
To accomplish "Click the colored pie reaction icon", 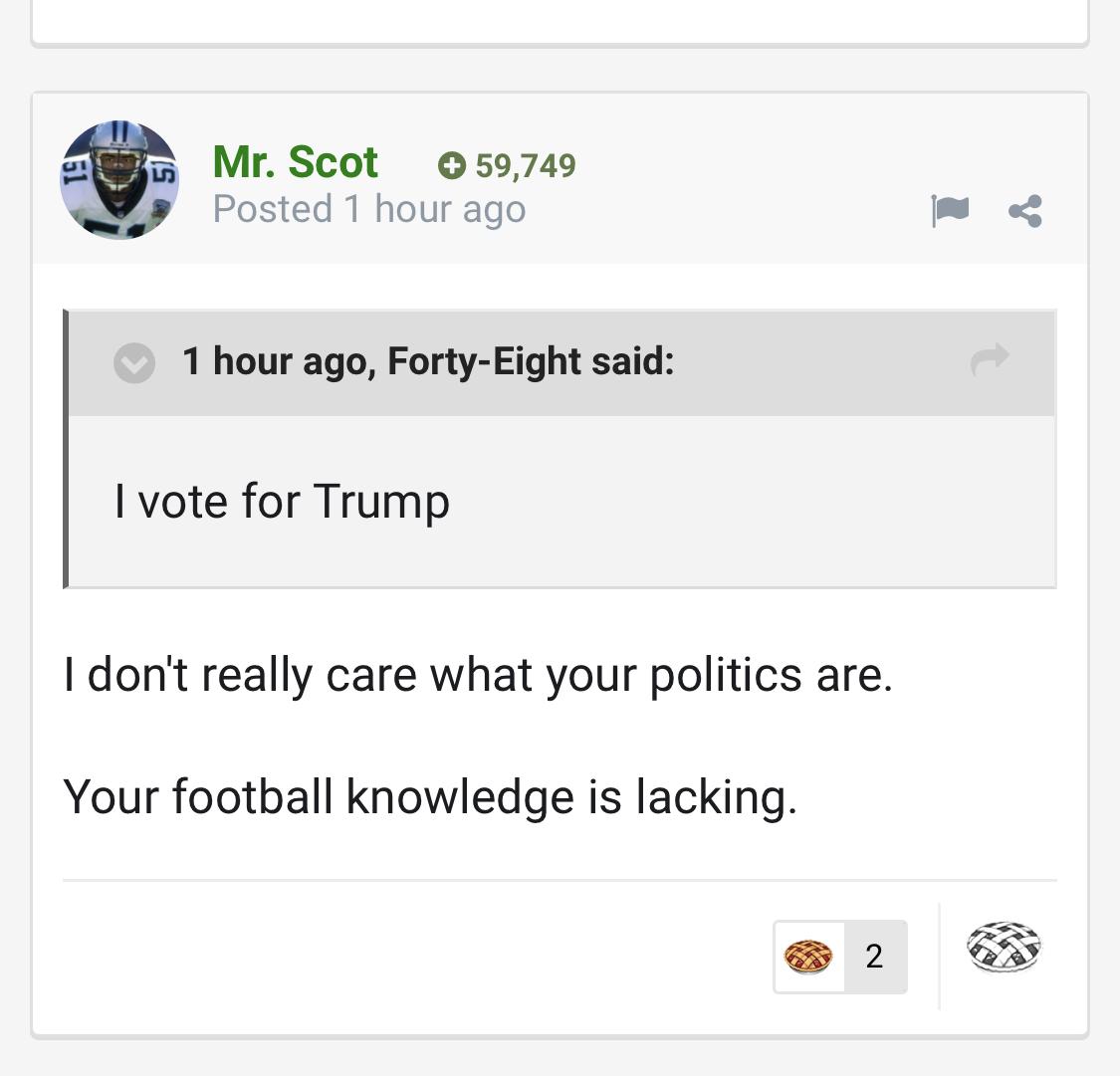I will pos(808,957).
